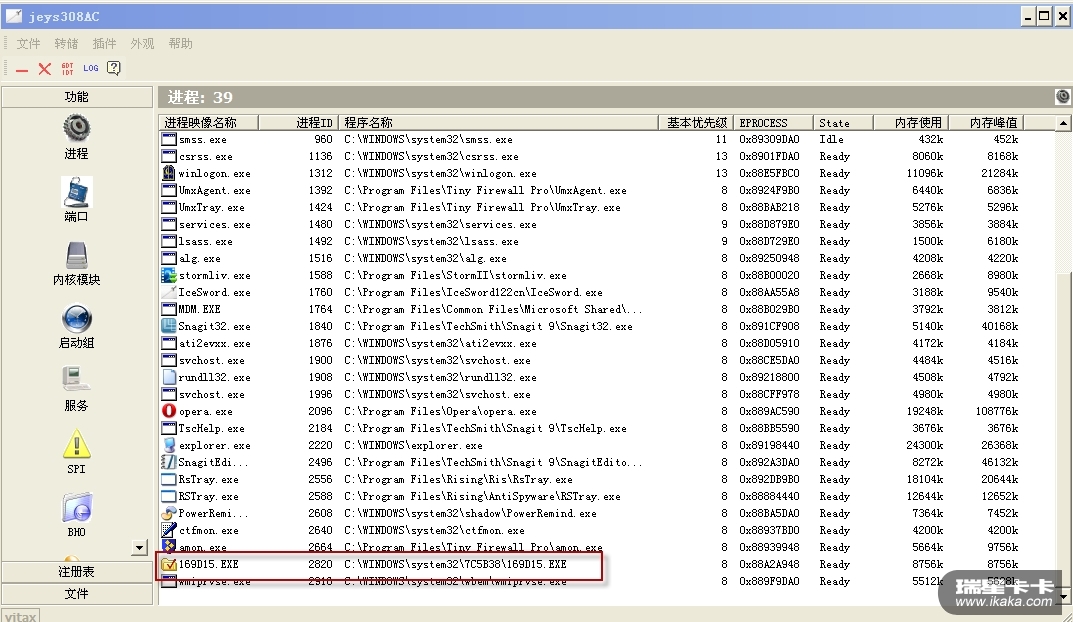Click the SnagitEdi... process icon
Screen dimensions: 1073x622
[169, 463]
